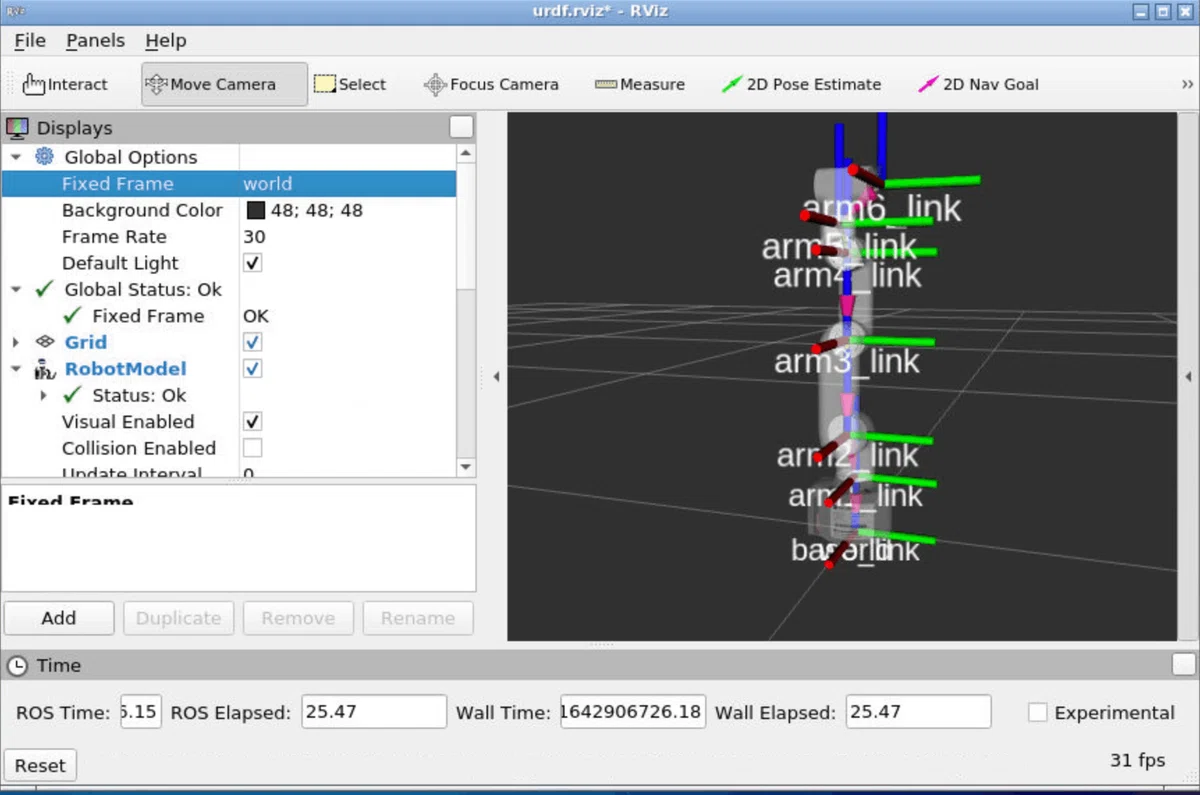Collapse the left Displays panel with side arrow
1200x795 pixels.
tap(497, 377)
